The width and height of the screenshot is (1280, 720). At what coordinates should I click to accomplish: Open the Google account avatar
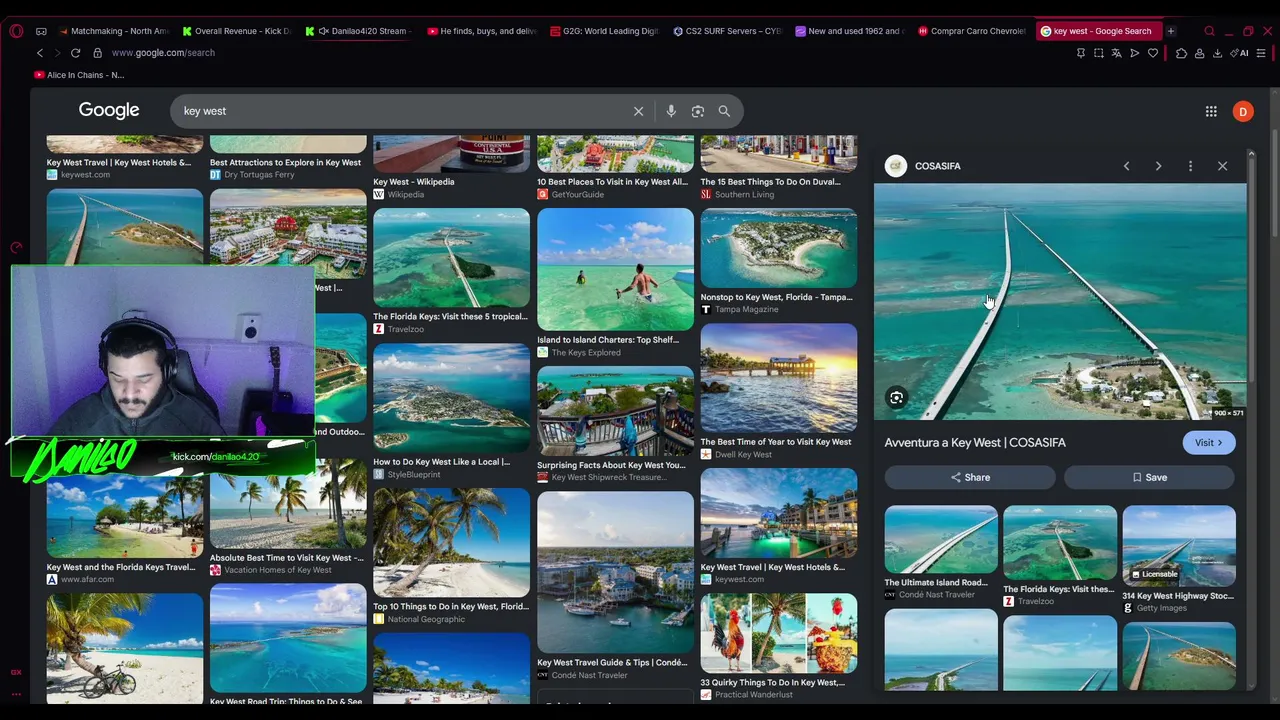pos(1243,111)
